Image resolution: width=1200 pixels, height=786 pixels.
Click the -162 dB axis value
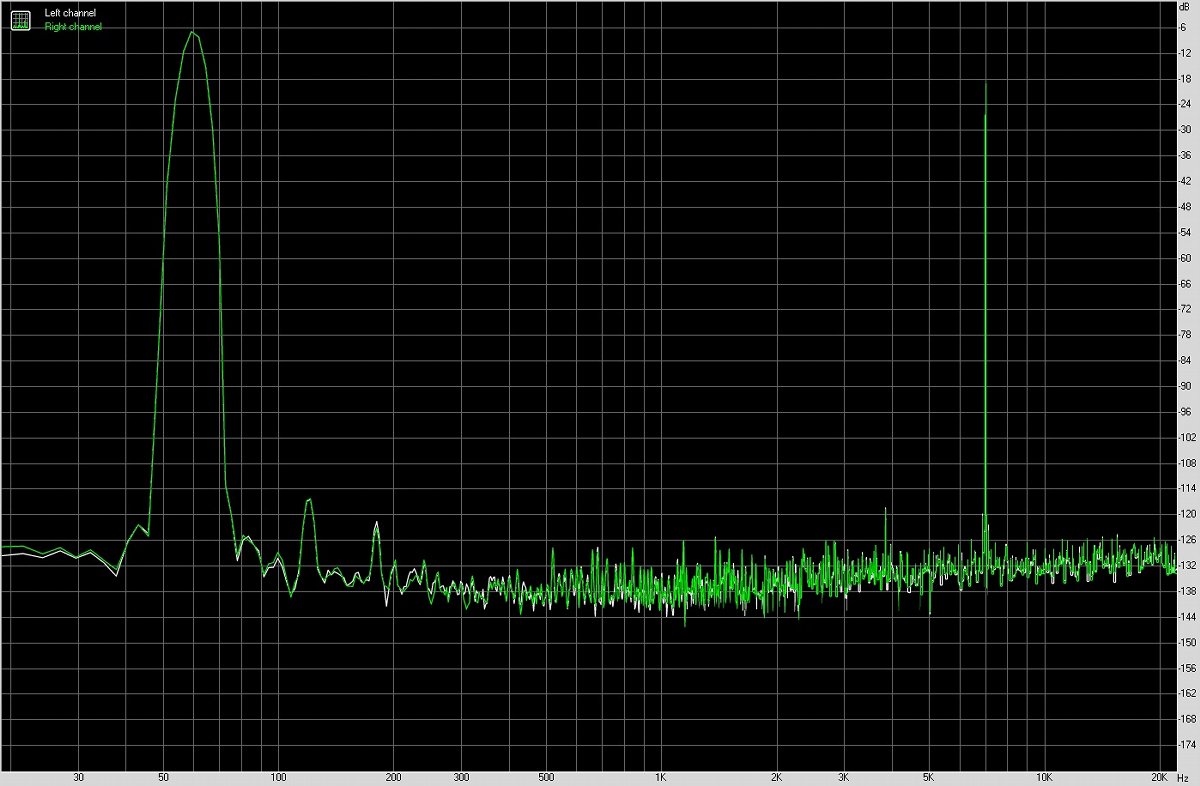[1185, 693]
